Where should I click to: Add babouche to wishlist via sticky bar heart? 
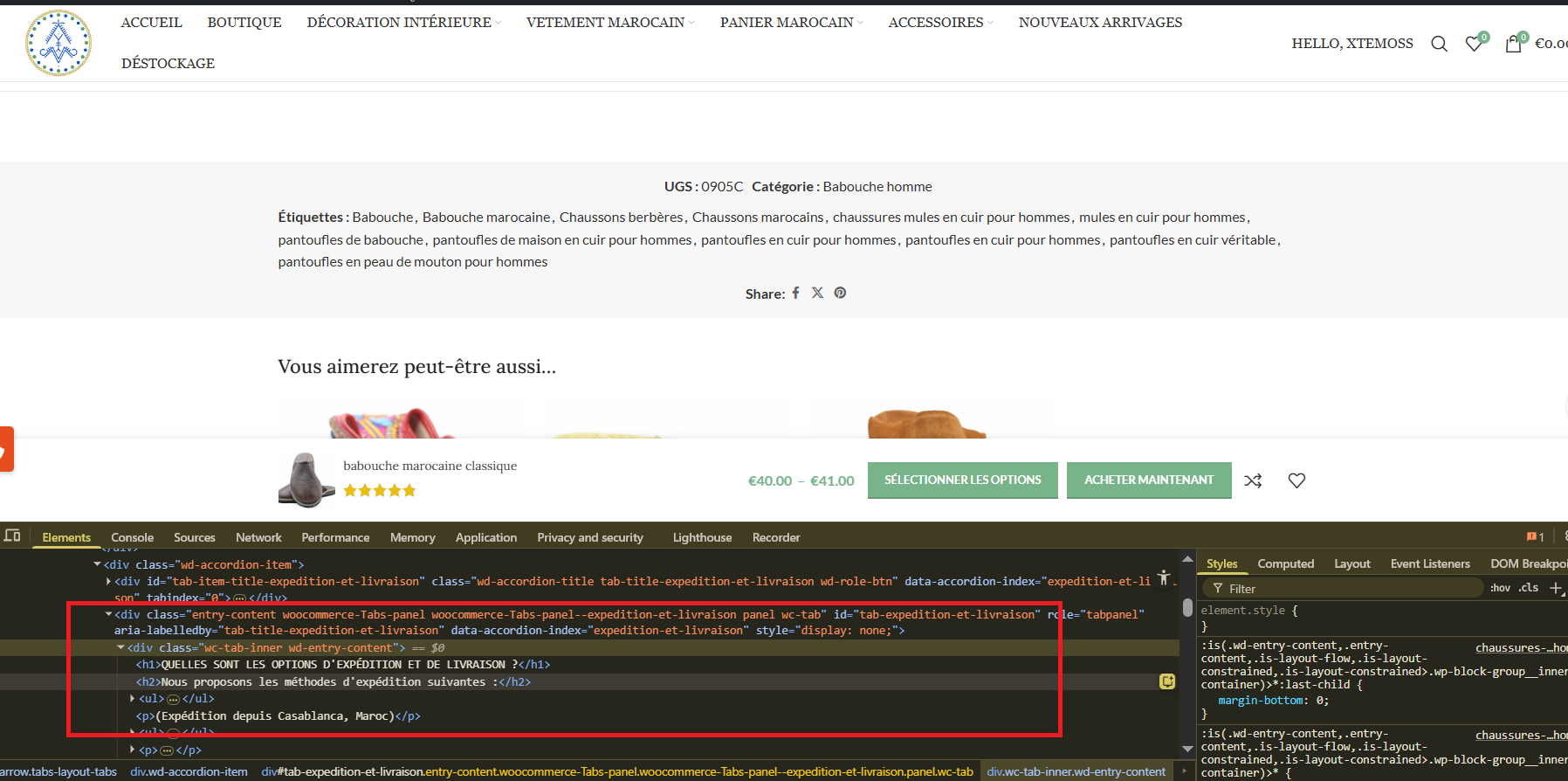[1296, 480]
